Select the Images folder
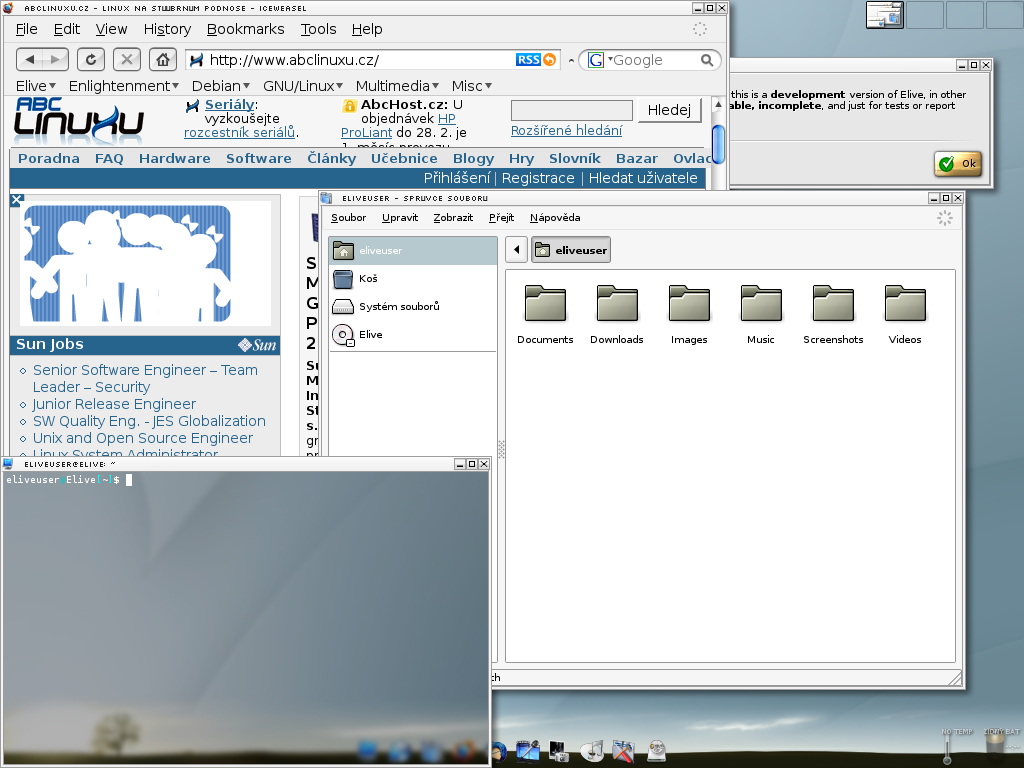 point(689,315)
